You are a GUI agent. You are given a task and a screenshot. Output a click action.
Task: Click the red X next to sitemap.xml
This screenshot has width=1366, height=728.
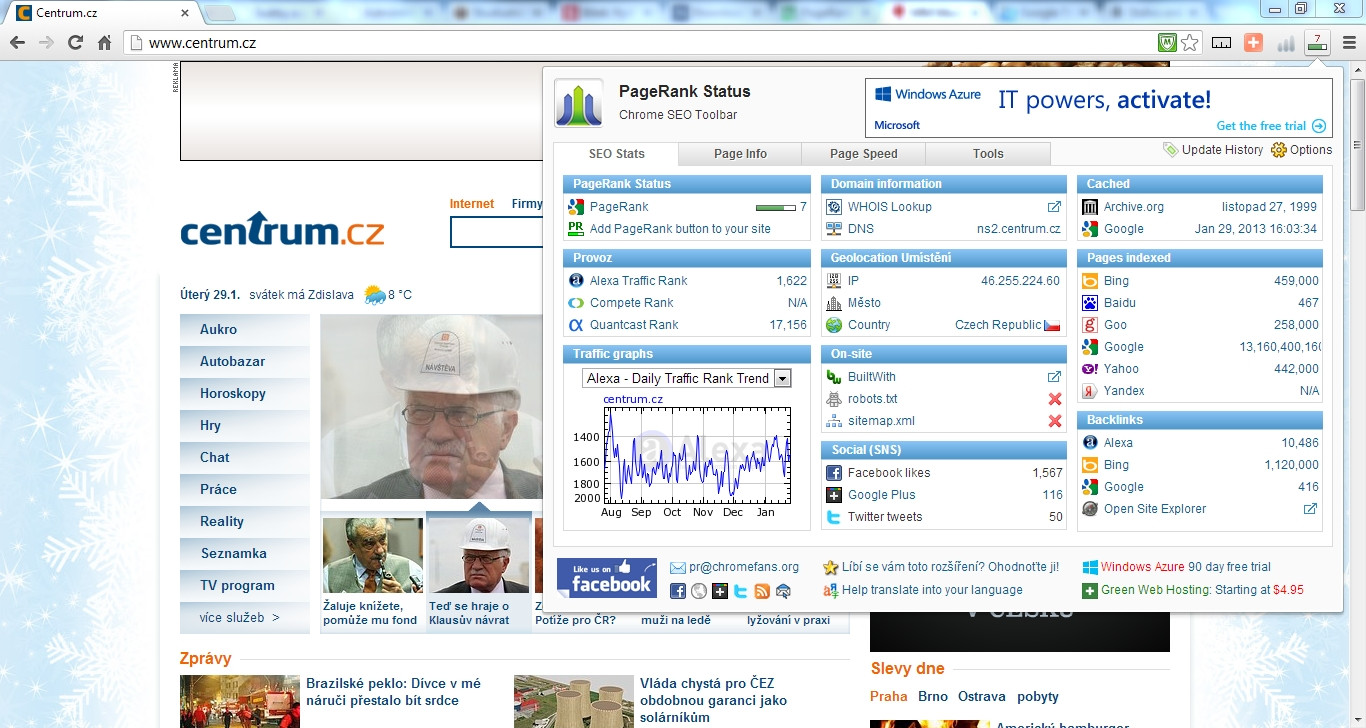(x=1054, y=421)
